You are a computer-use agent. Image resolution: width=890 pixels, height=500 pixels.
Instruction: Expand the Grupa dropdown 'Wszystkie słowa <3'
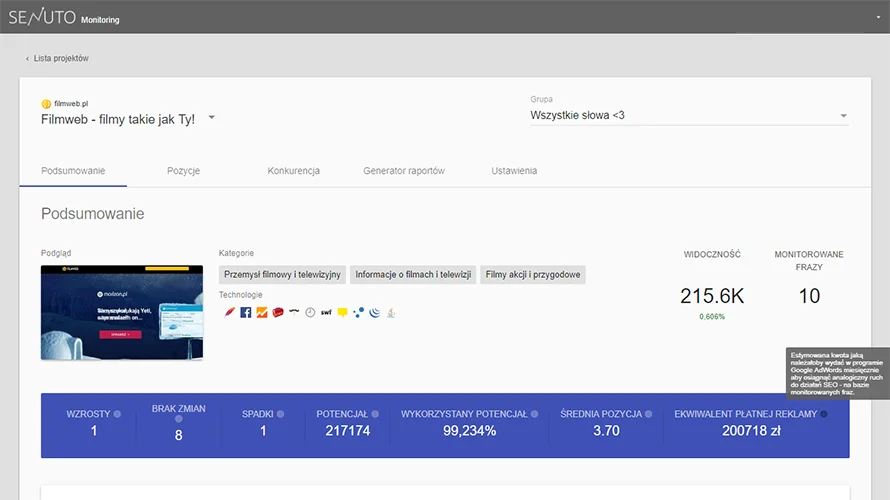843,116
